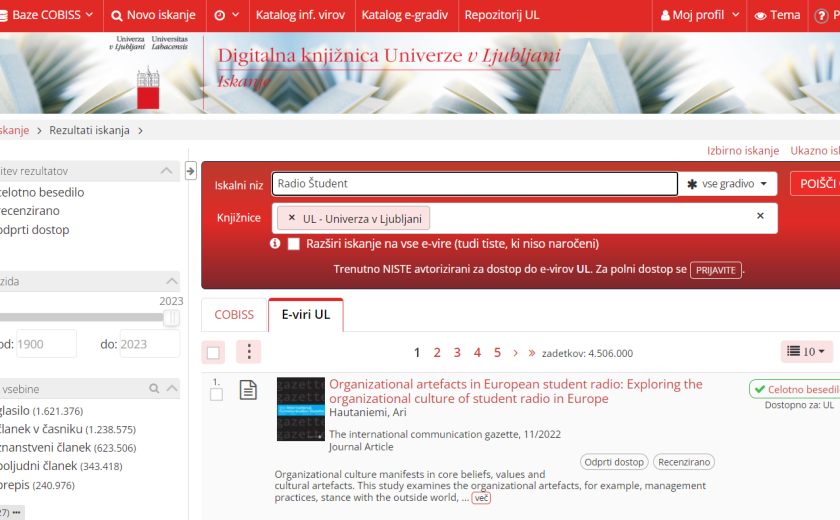Open results-per-page dropdown showing 10
This screenshot has height=520, width=840.
click(806, 352)
